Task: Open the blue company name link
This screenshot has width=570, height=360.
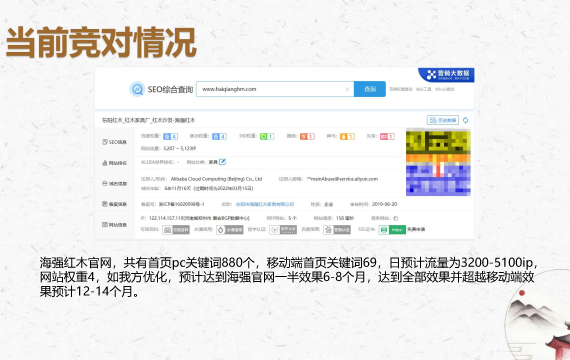Action: [x=265, y=204]
